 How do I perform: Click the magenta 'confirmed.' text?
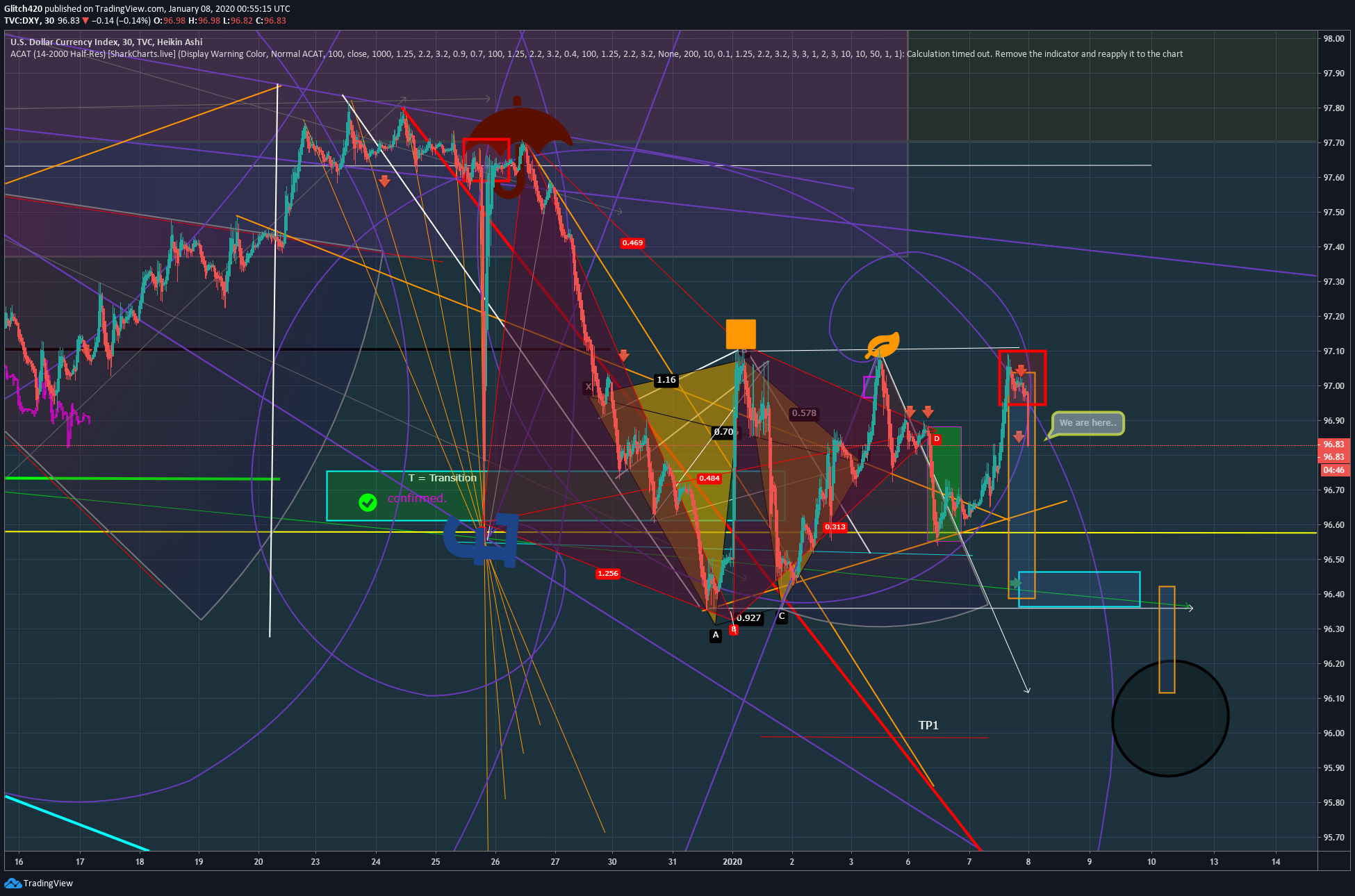(417, 498)
